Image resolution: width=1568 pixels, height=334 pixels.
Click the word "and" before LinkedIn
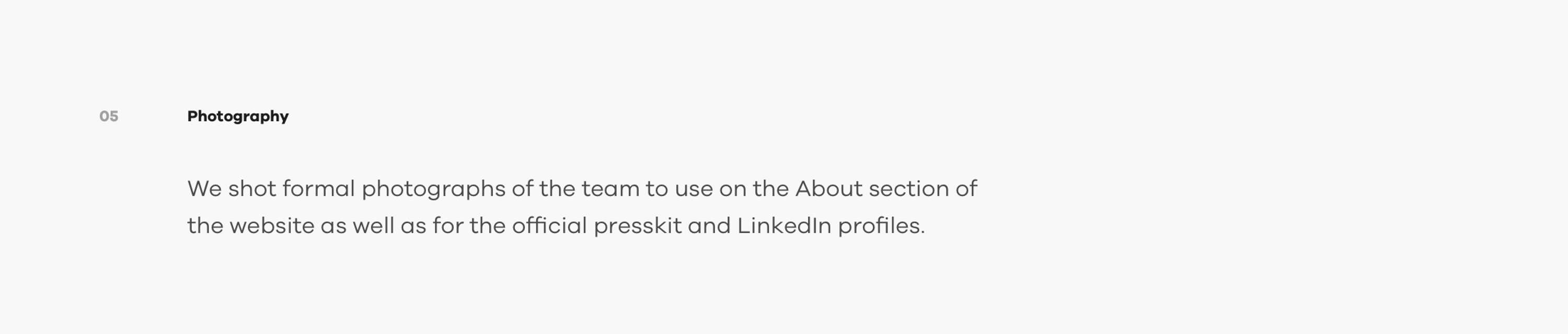[x=709, y=226]
